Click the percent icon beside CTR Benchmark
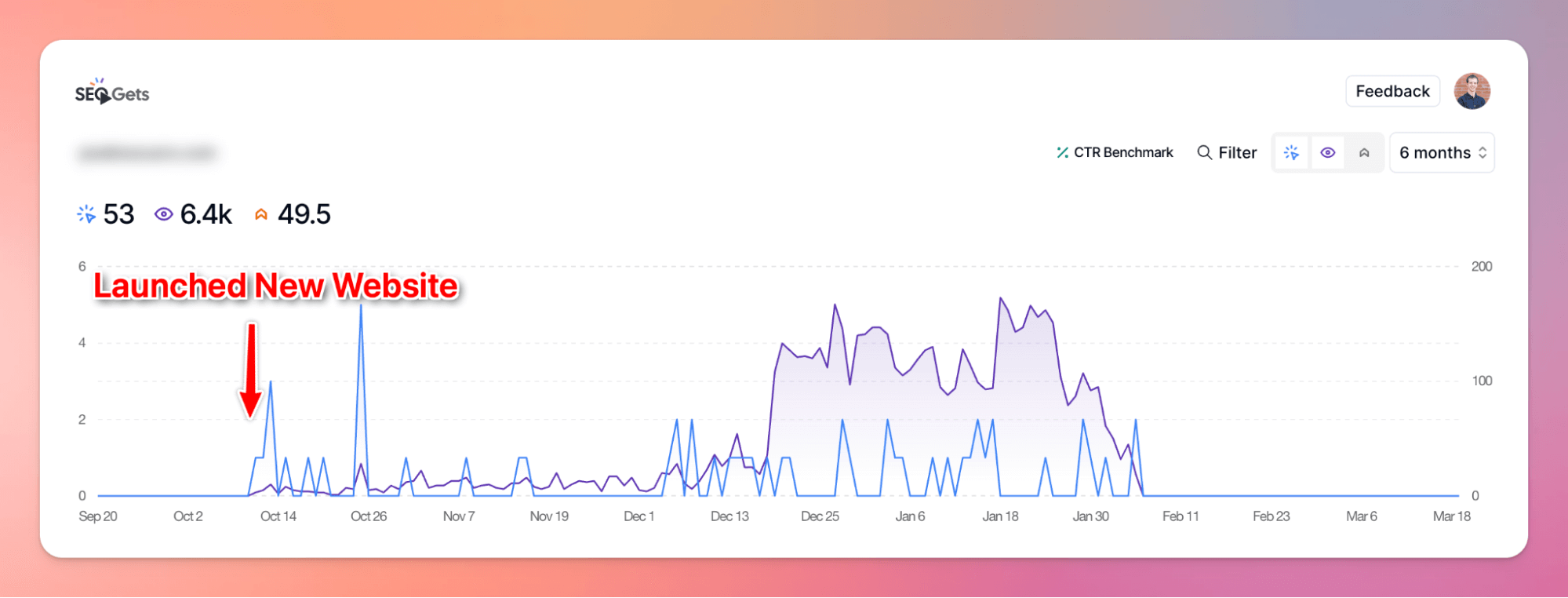 coord(1062,152)
